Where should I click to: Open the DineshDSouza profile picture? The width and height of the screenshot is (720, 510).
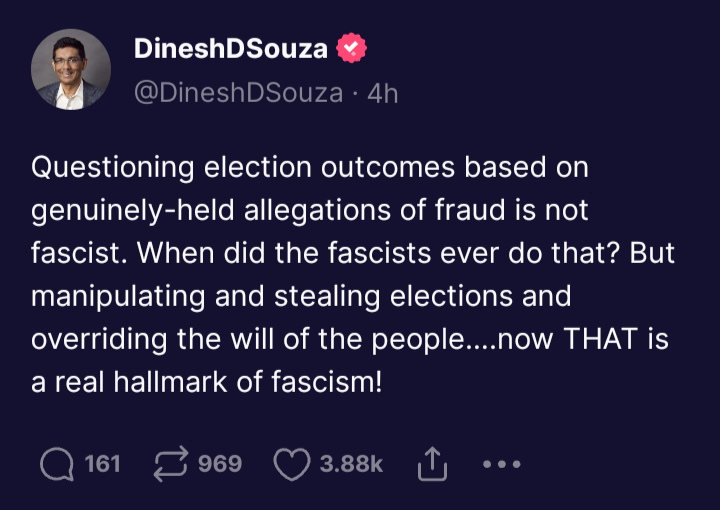click(x=71, y=69)
